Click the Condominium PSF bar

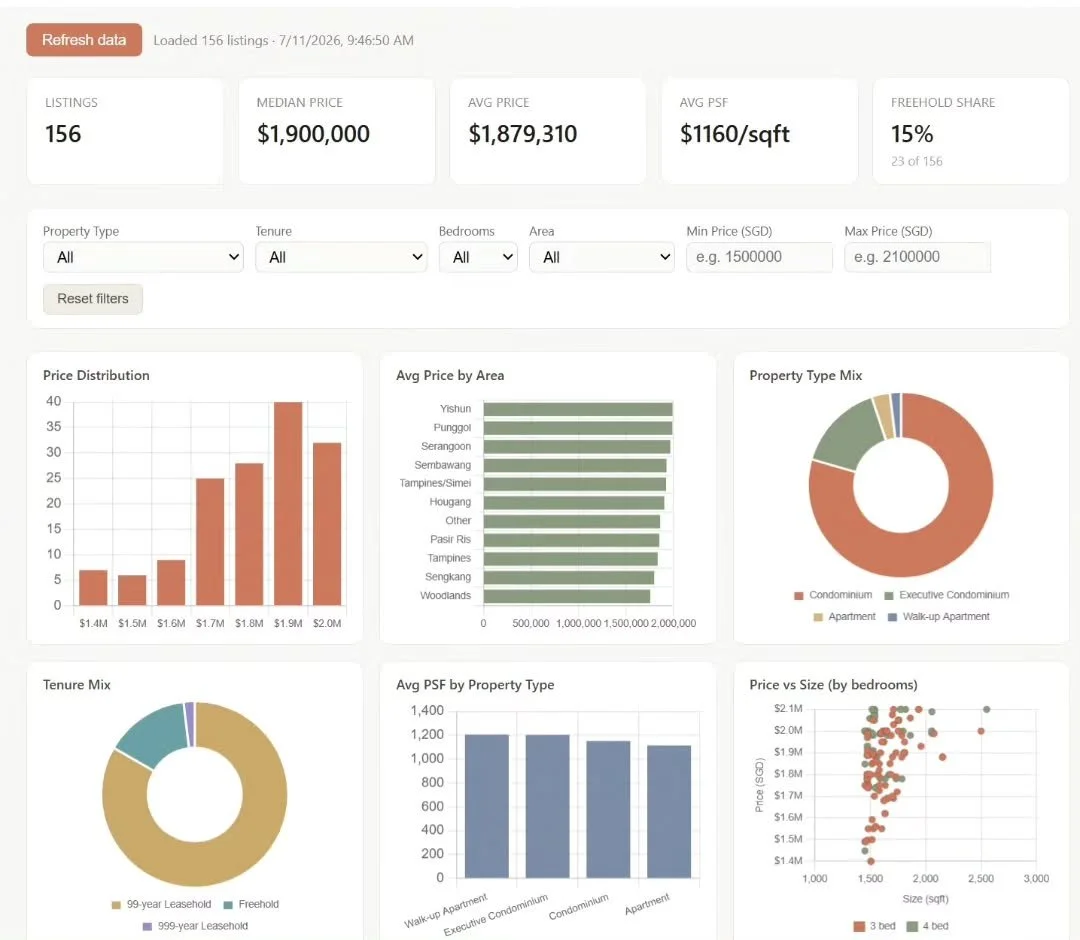click(x=608, y=809)
